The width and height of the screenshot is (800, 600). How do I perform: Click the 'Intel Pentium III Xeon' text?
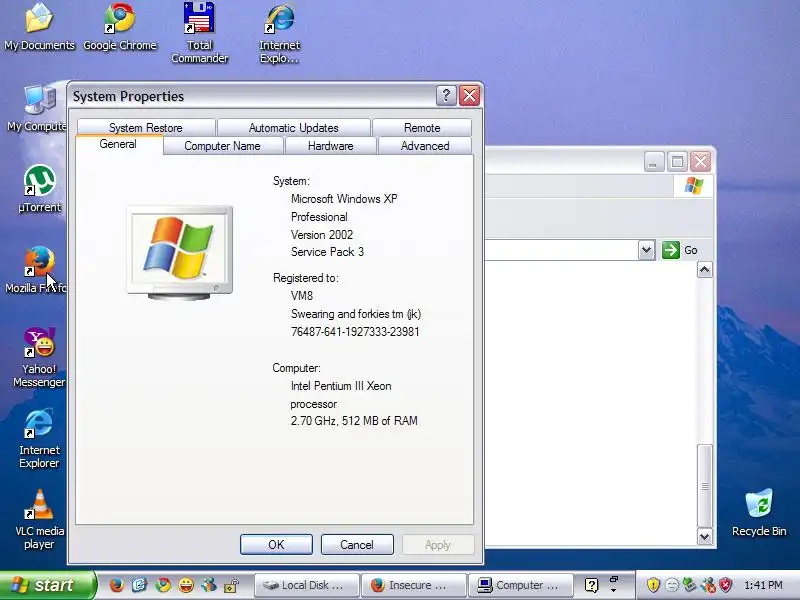(341, 386)
